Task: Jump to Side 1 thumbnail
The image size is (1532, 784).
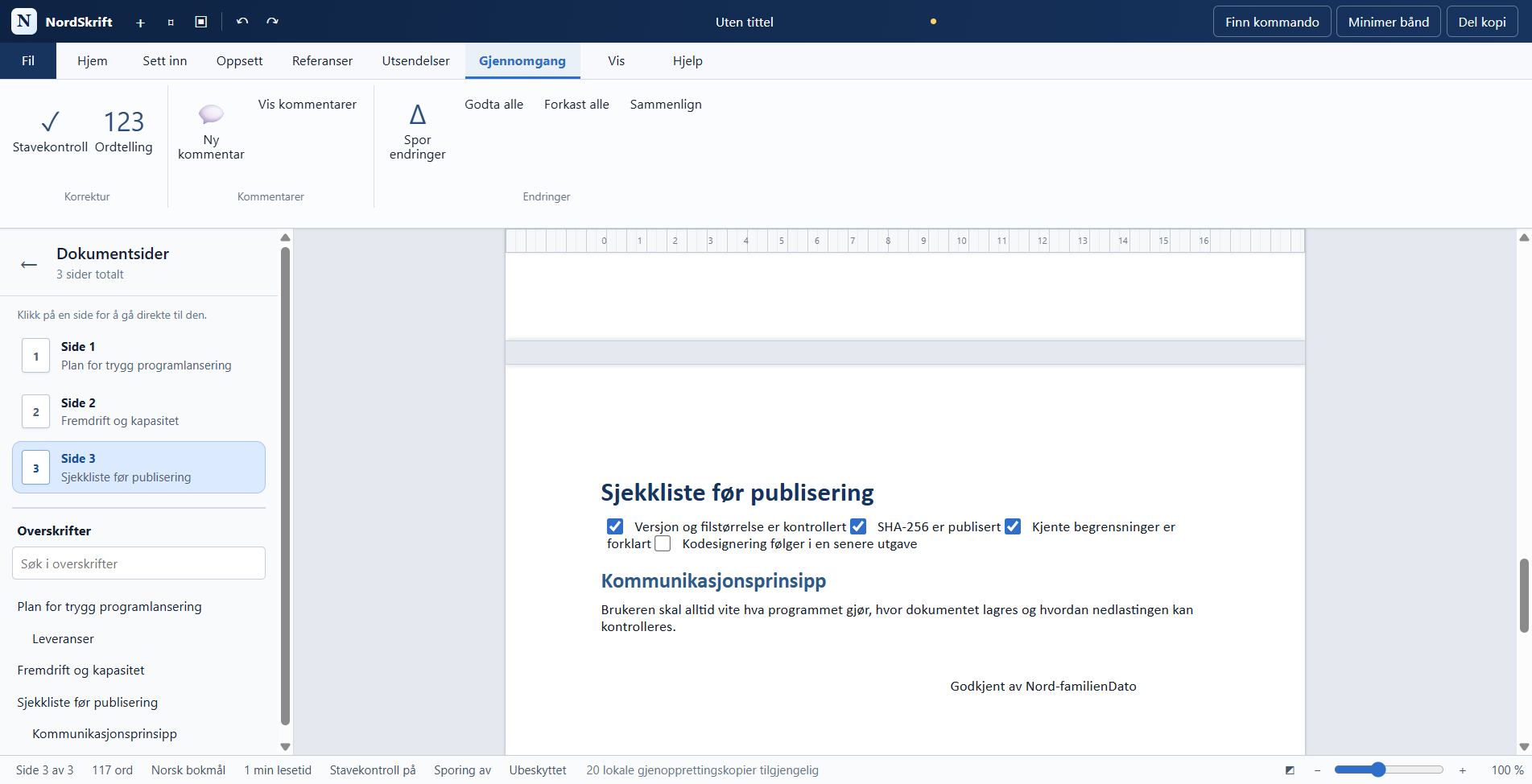Action: pyautogui.click(x=138, y=356)
